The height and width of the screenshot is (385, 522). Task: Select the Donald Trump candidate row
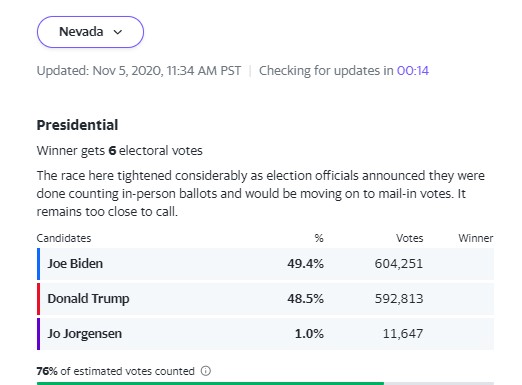point(265,299)
